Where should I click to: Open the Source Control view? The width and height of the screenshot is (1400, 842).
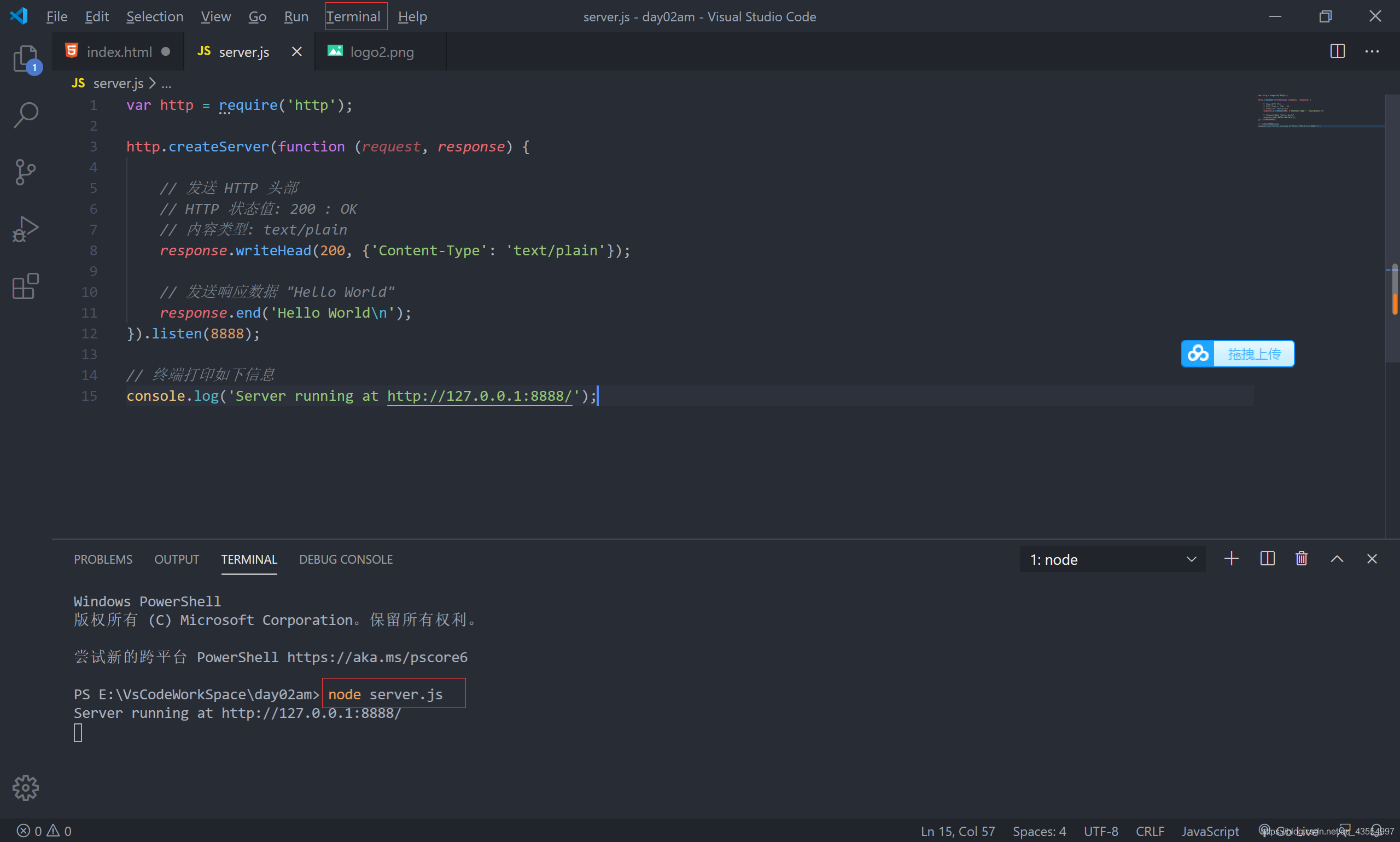click(26, 172)
